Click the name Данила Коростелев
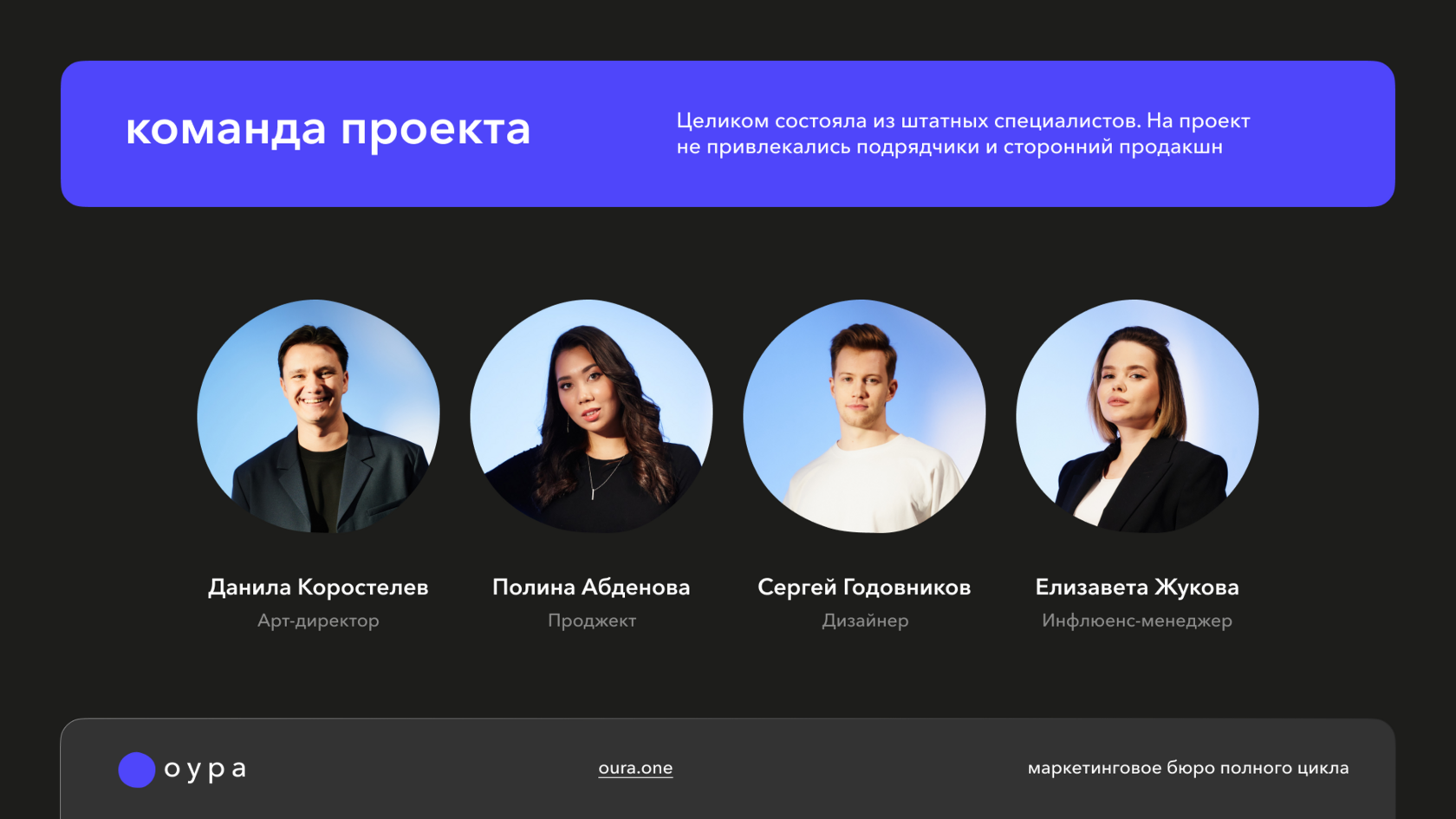 tap(318, 587)
